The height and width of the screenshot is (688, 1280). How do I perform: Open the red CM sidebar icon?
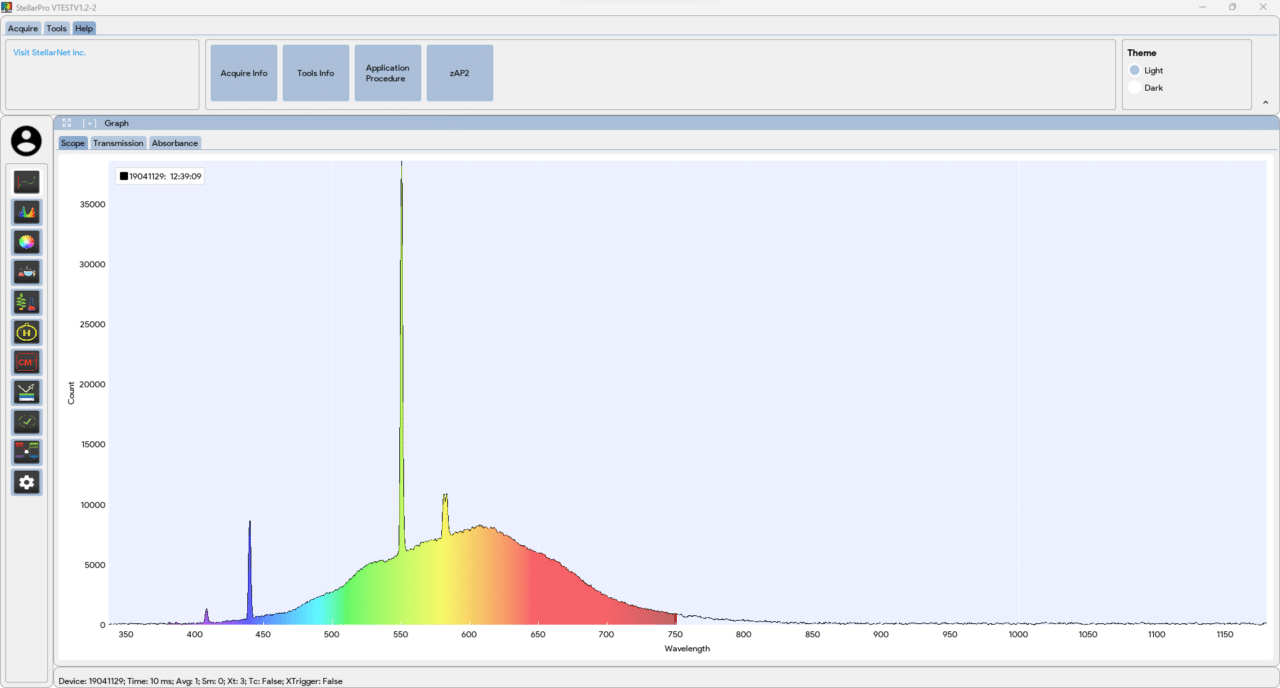pyautogui.click(x=27, y=362)
